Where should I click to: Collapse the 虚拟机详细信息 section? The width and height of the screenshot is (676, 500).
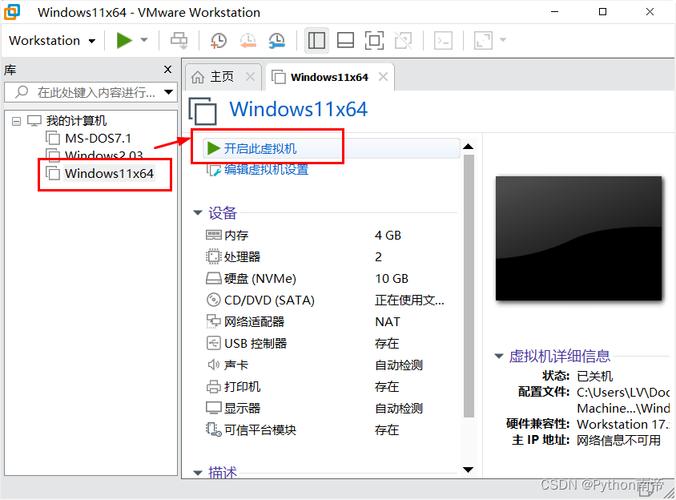click(499, 356)
